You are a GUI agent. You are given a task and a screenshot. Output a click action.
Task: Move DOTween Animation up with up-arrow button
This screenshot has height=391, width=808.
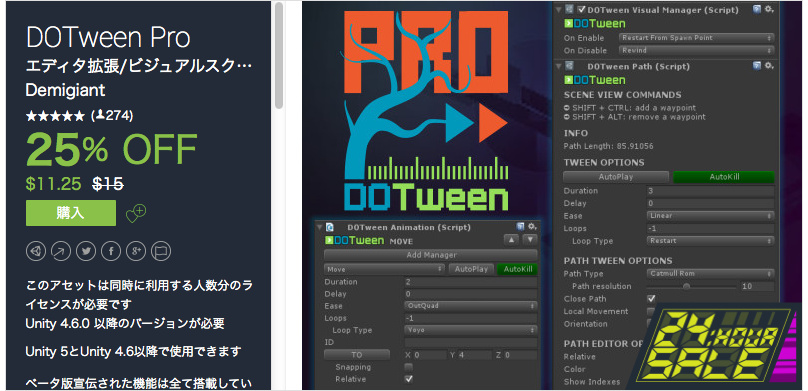512,240
